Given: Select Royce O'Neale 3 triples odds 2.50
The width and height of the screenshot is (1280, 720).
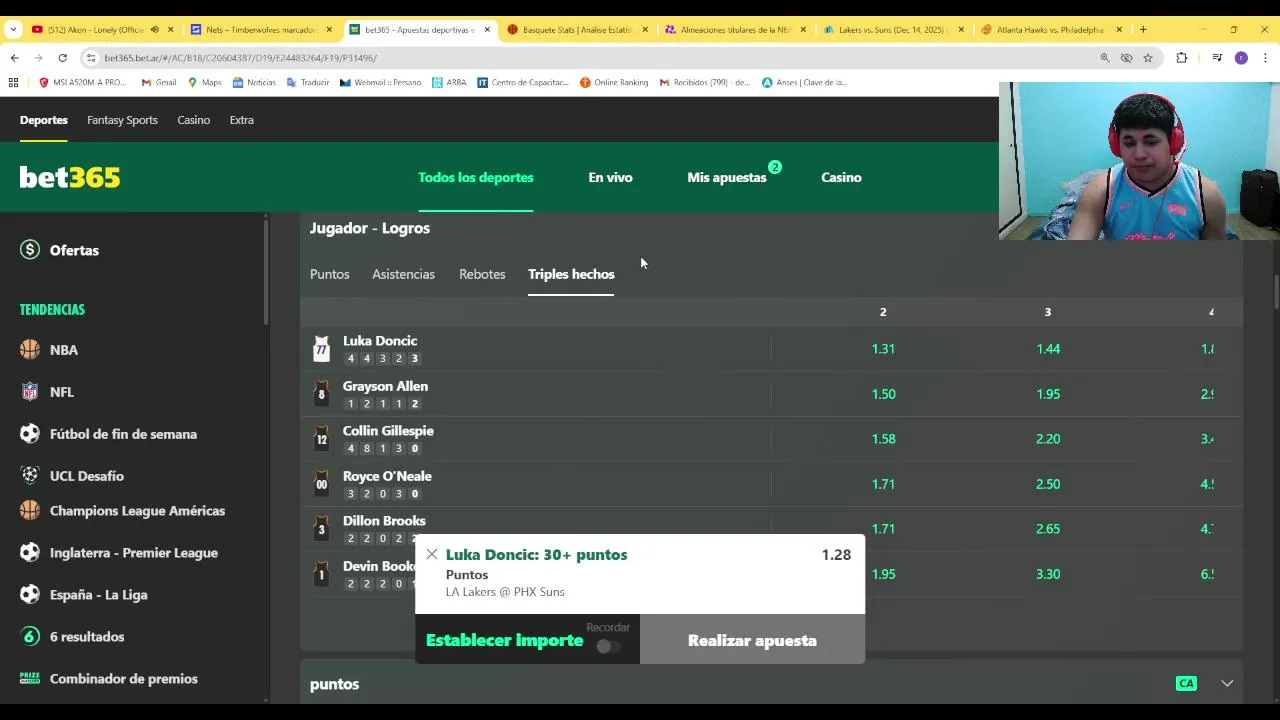Looking at the screenshot, I should coord(1048,484).
